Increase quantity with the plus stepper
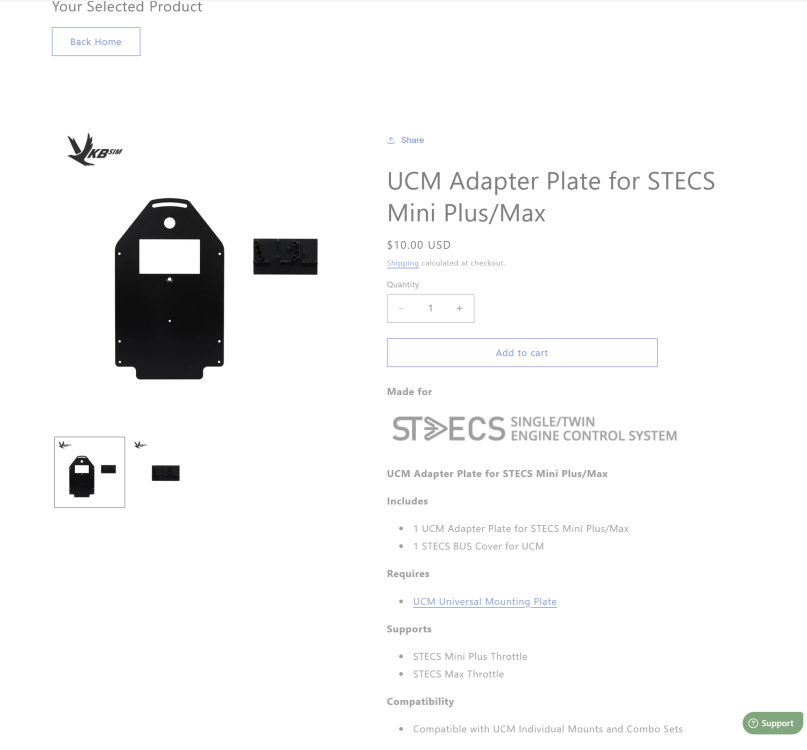The width and height of the screenshot is (807, 750). (459, 308)
